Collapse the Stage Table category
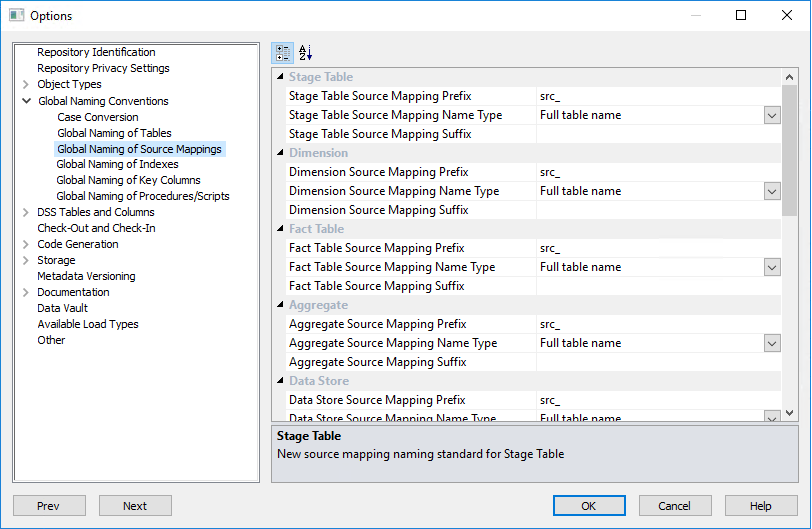Image resolution: width=812 pixels, height=529 pixels. (x=280, y=77)
